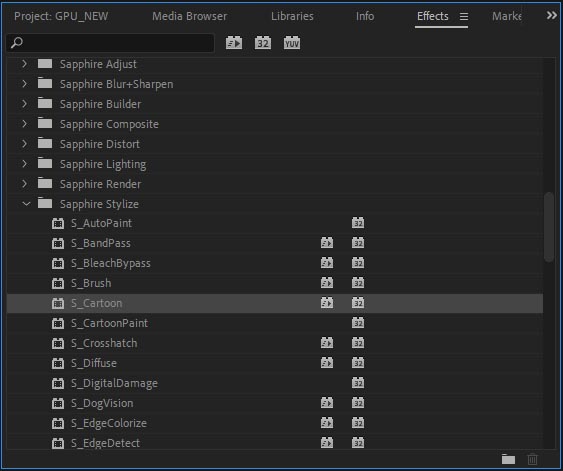Click the S_EdgeDetect effect icon
The height and width of the screenshot is (471, 563).
click(58, 443)
